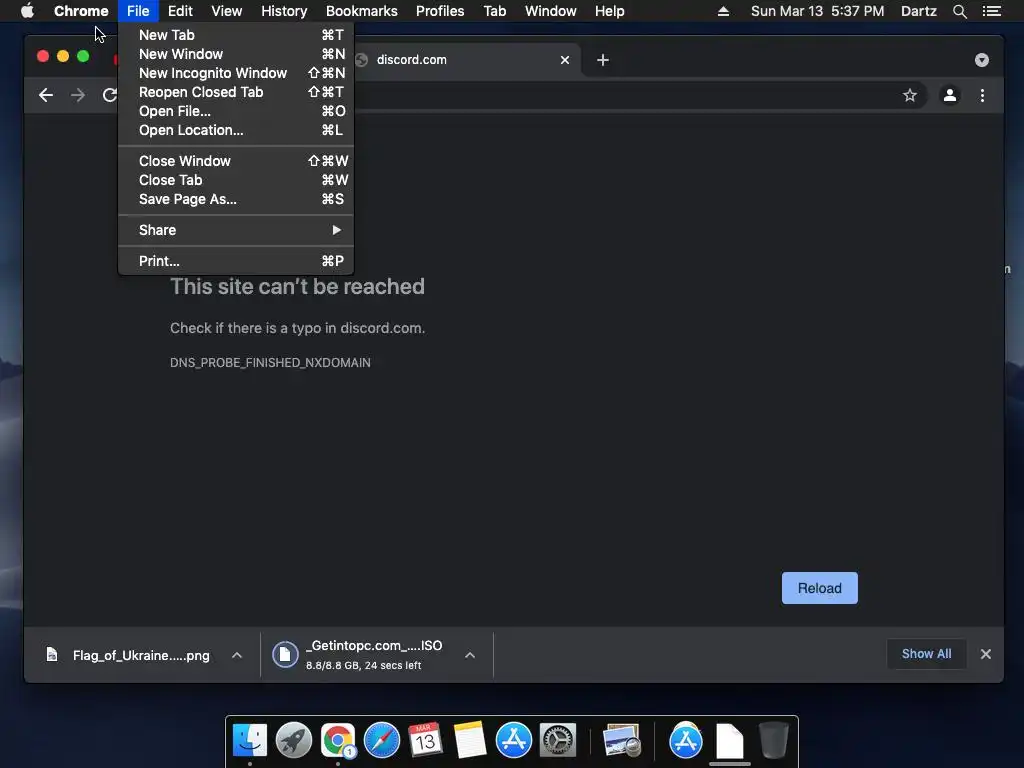Screen dimensions: 1024x768
Task: Expand options for Getintopc ISO download
Action: [x=470, y=655]
